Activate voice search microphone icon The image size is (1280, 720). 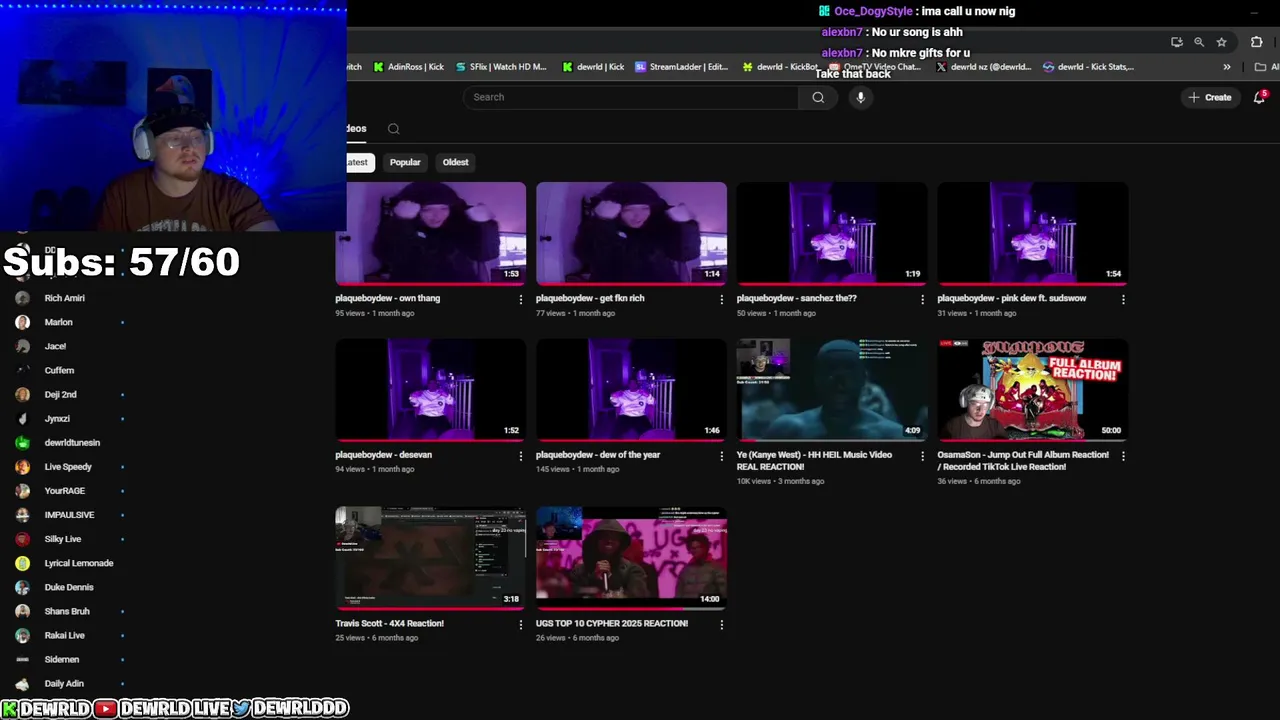(x=860, y=97)
